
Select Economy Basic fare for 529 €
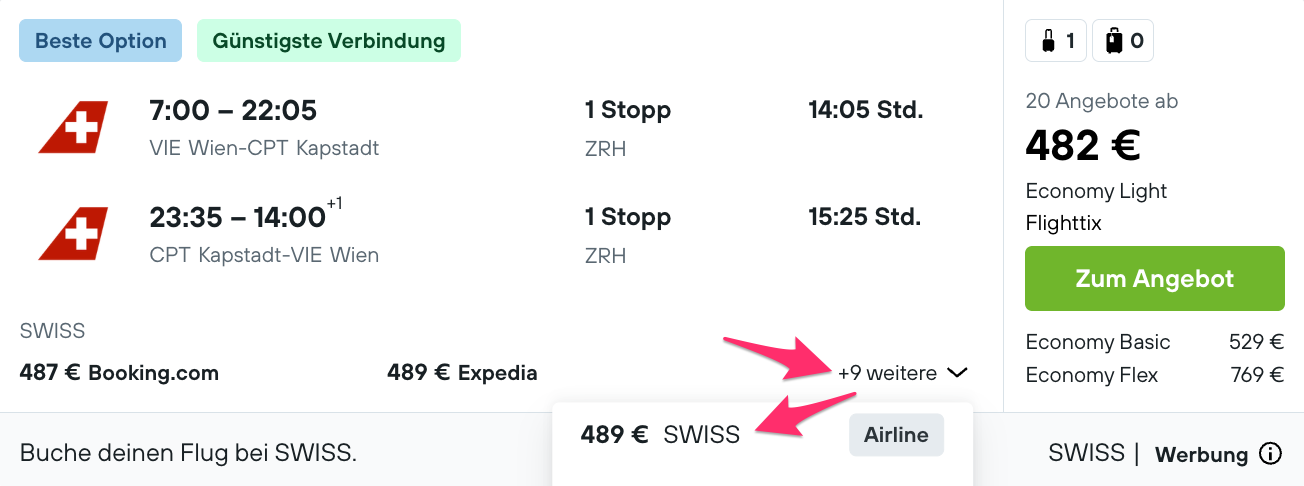[x=1154, y=342]
